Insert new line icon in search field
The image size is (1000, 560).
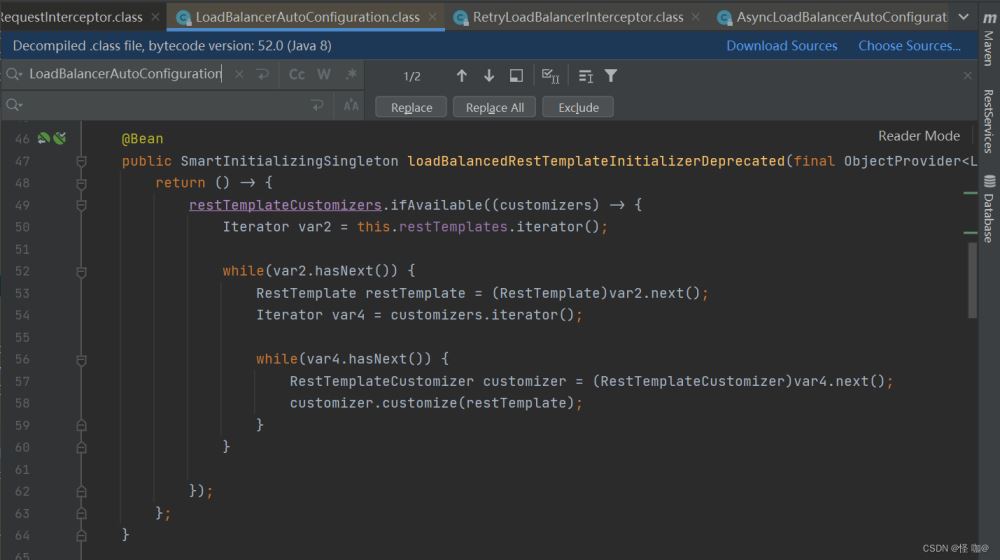pyautogui.click(x=263, y=74)
